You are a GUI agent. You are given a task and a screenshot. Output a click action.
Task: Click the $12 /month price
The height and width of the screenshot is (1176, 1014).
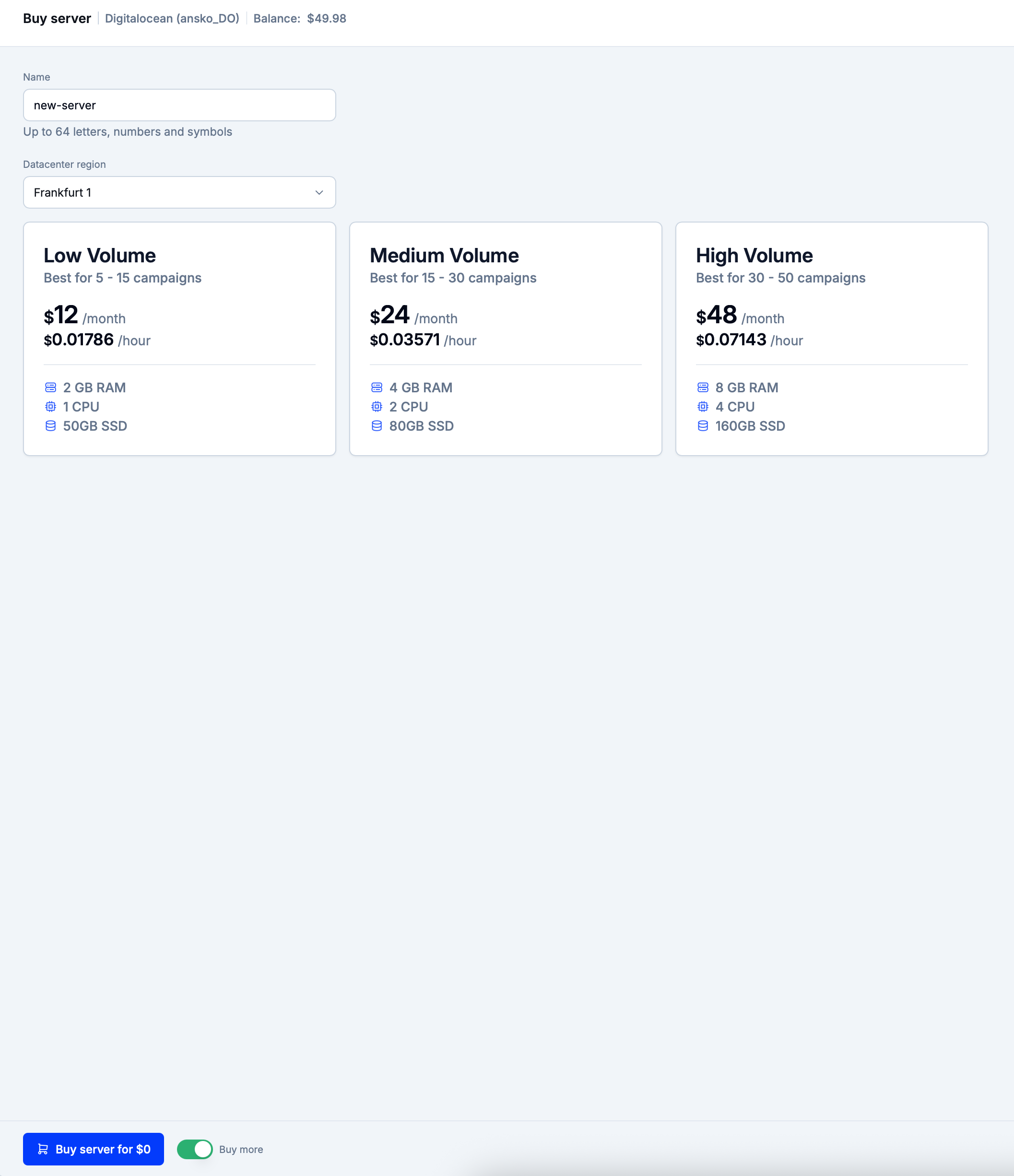pyautogui.click(x=84, y=315)
